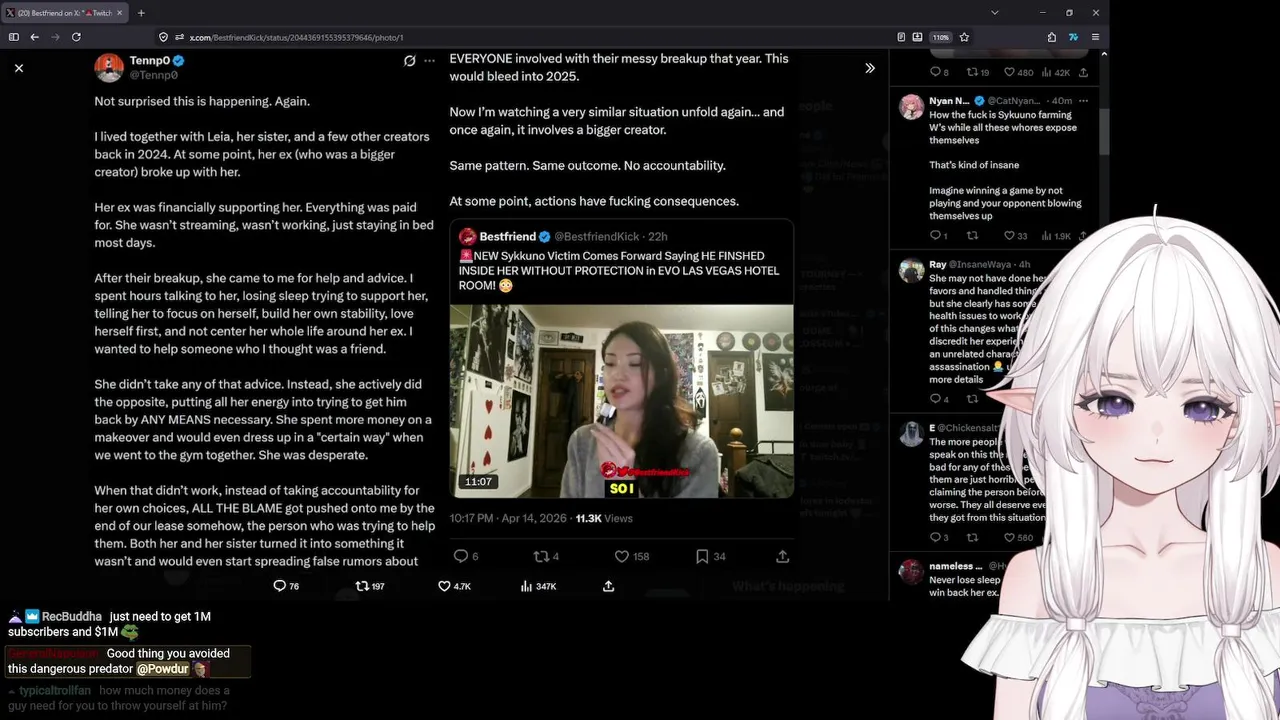
Task: Open Tenn0's profile avatar
Action: [x=109, y=67]
